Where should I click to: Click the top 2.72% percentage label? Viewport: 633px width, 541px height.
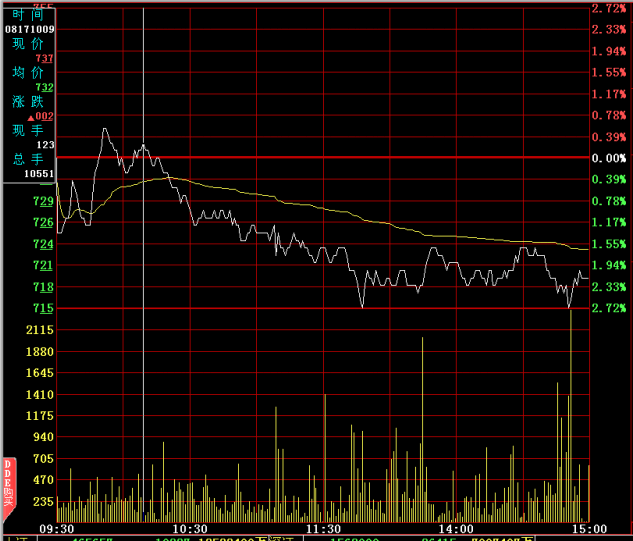click(x=608, y=8)
